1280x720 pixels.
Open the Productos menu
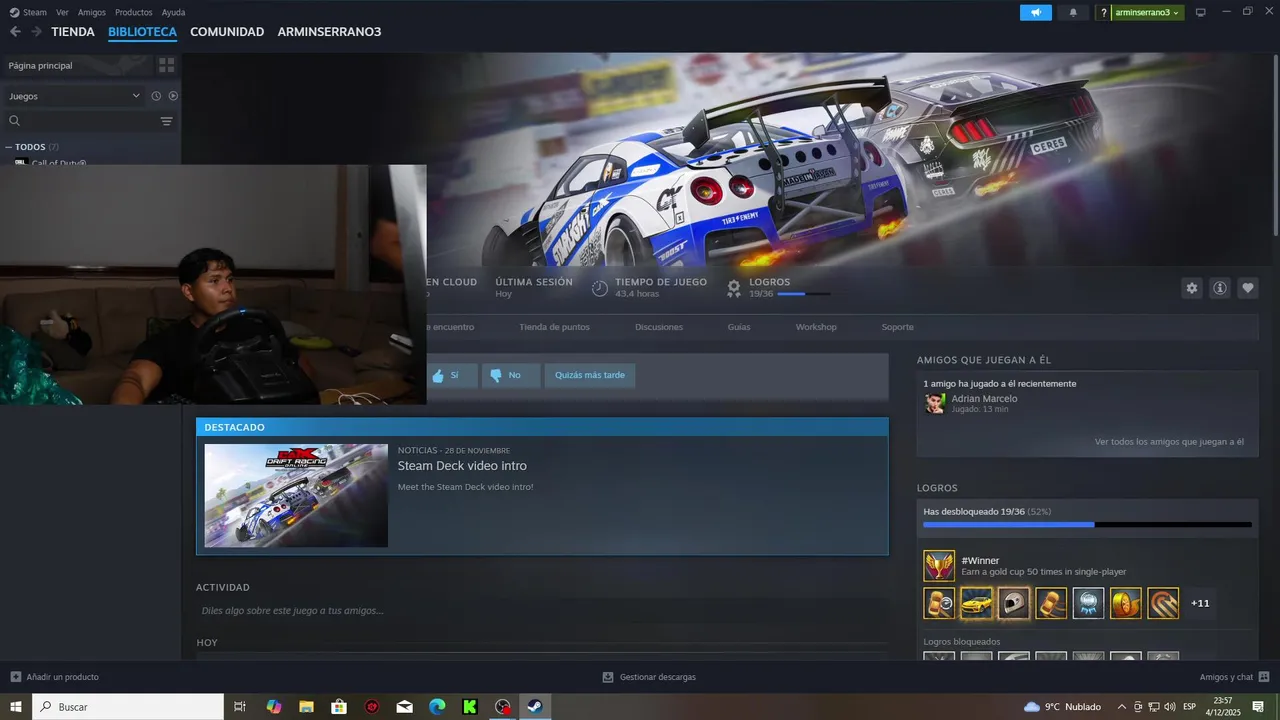pyautogui.click(x=134, y=12)
